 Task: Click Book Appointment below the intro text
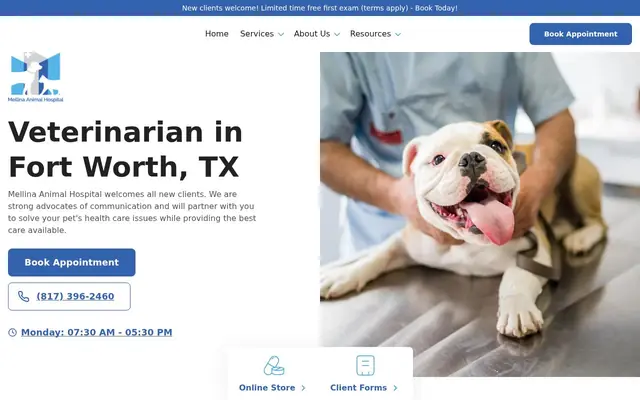pos(71,262)
